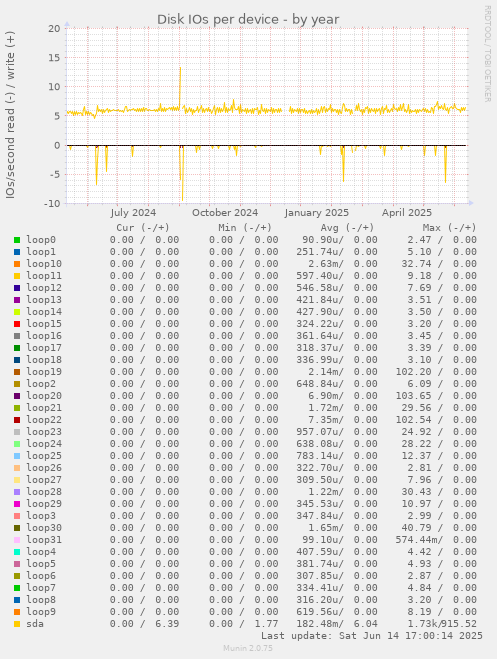
Task: Click the loop26 legend label
Action: pyautogui.click(x=44, y=468)
